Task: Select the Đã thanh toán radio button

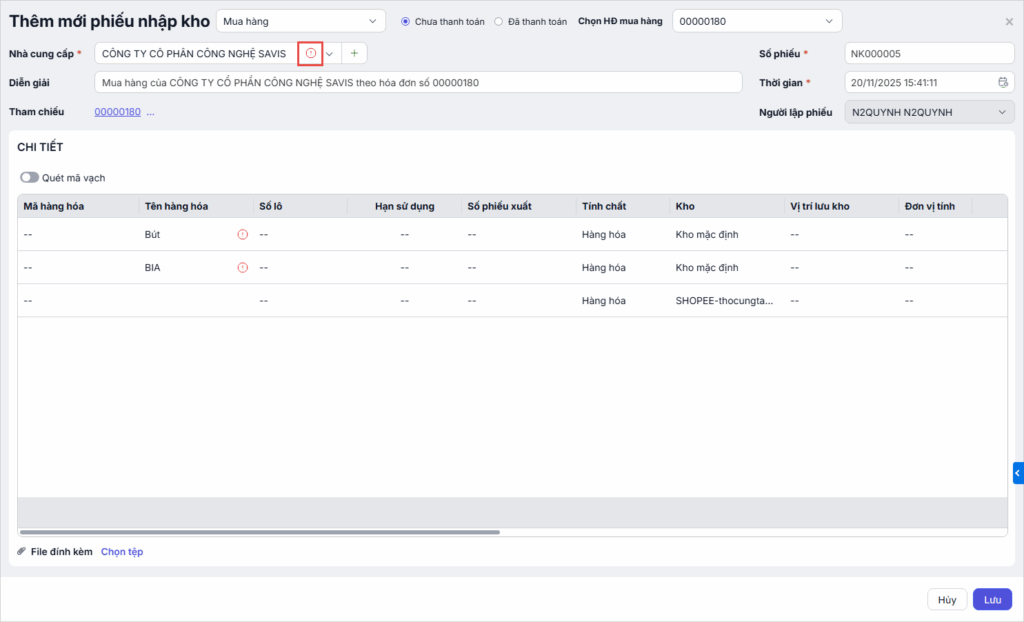Action: tap(498, 21)
